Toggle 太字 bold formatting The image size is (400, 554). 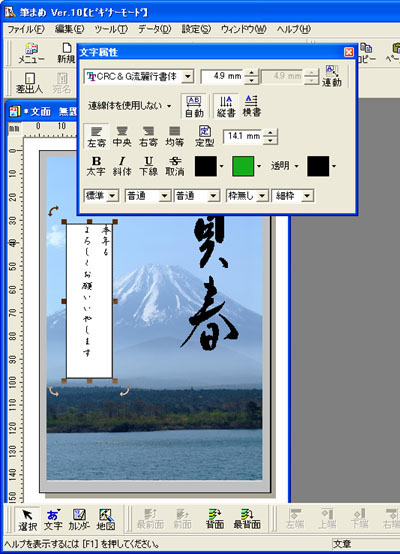point(96,166)
